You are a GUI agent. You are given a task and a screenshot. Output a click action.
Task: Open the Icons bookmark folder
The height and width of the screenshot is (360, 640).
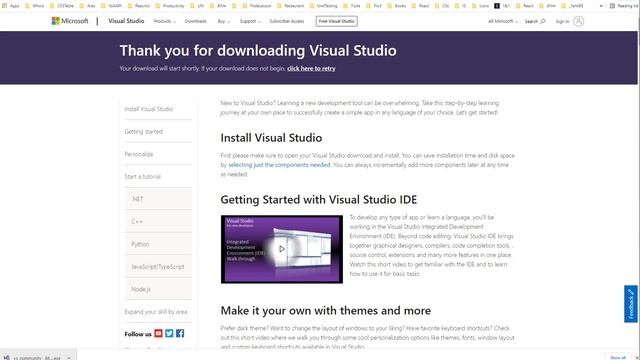click(x=480, y=6)
